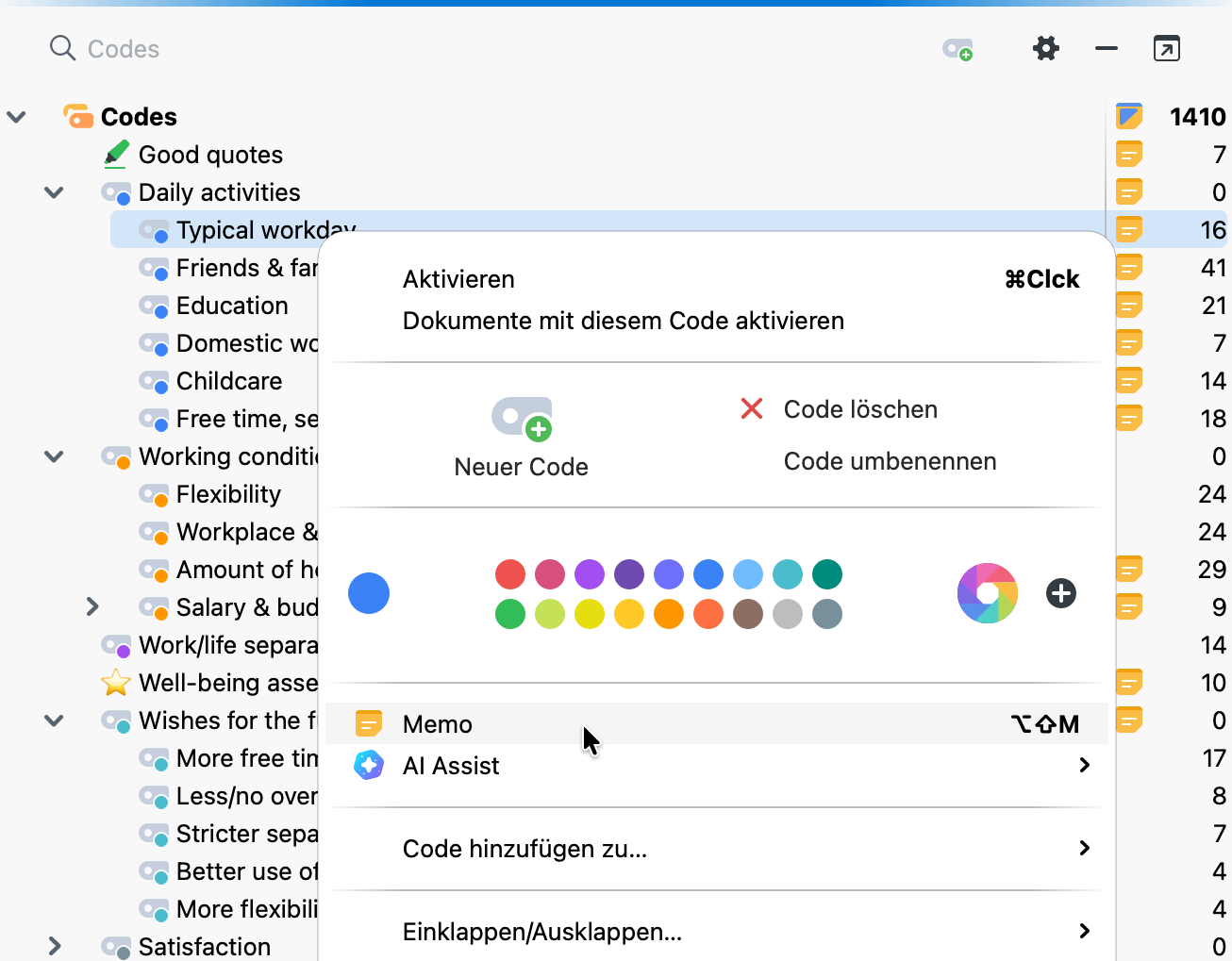The image size is (1232, 961).
Task: Choose Aktivieren from context menu
Action: click(x=458, y=279)
